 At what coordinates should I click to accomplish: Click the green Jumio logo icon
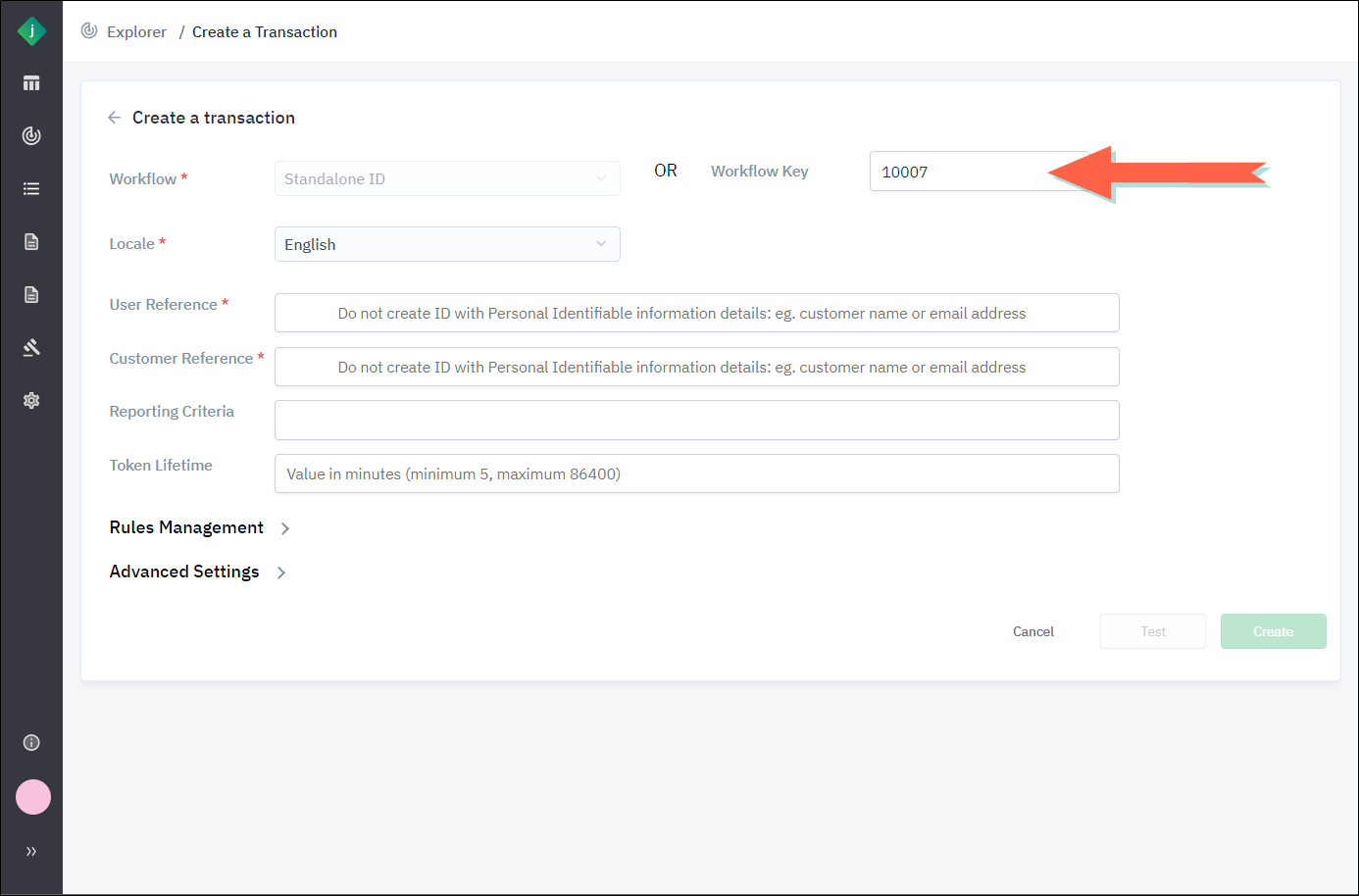(31, 31)
